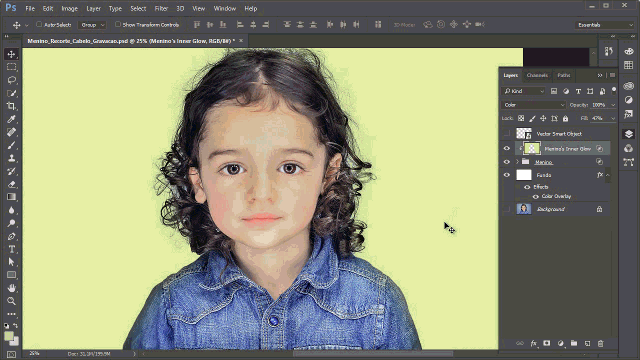This screenshot has height=360, width=640.
Task: Expand collapsed panel tabs arrows
Action: point(600,75)
